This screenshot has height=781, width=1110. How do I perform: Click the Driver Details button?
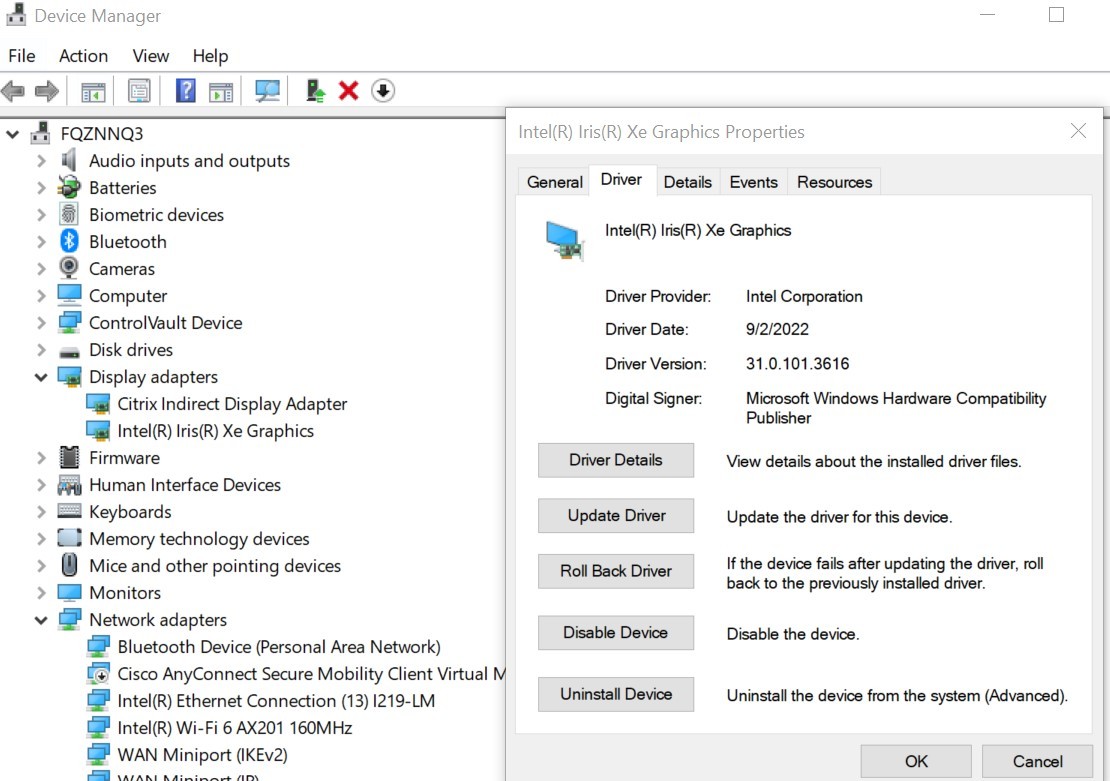coord(616,460)
